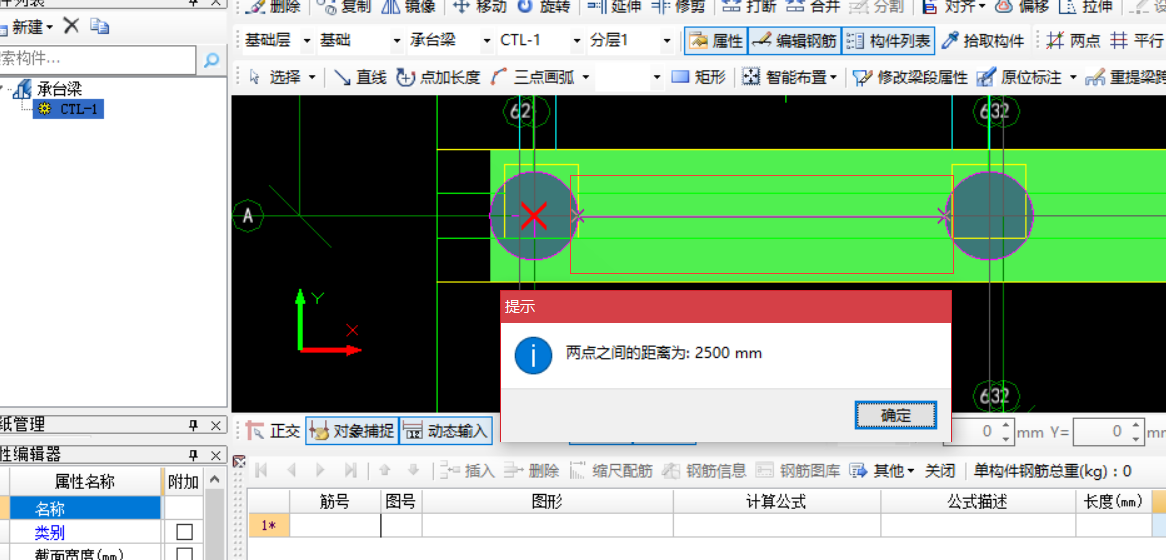The width and height of the screenshot is (1166, 560).
Task: Choose the 点加长度 drawing tool
Action: pyautogui.click(x=439, y=77)
